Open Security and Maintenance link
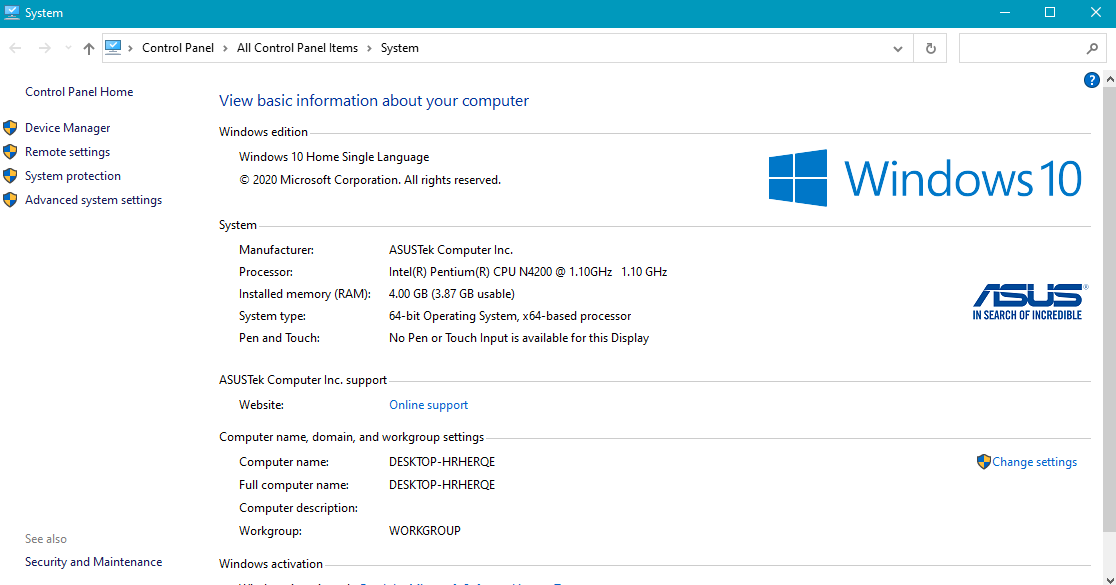Screen dimensions: 1116x585 93,562
